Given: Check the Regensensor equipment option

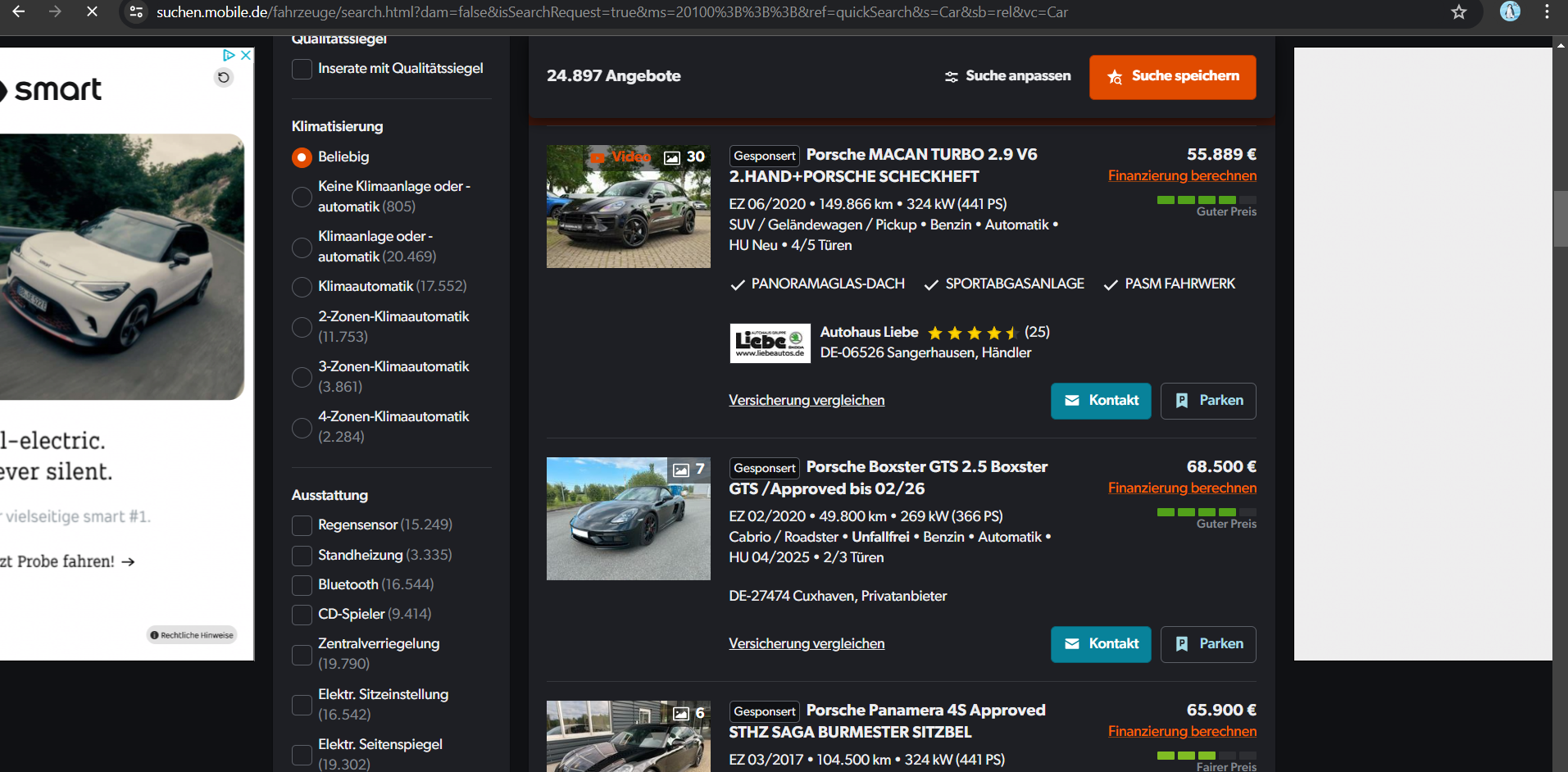Looking at the screenshot, I should (x=302, y=525).
